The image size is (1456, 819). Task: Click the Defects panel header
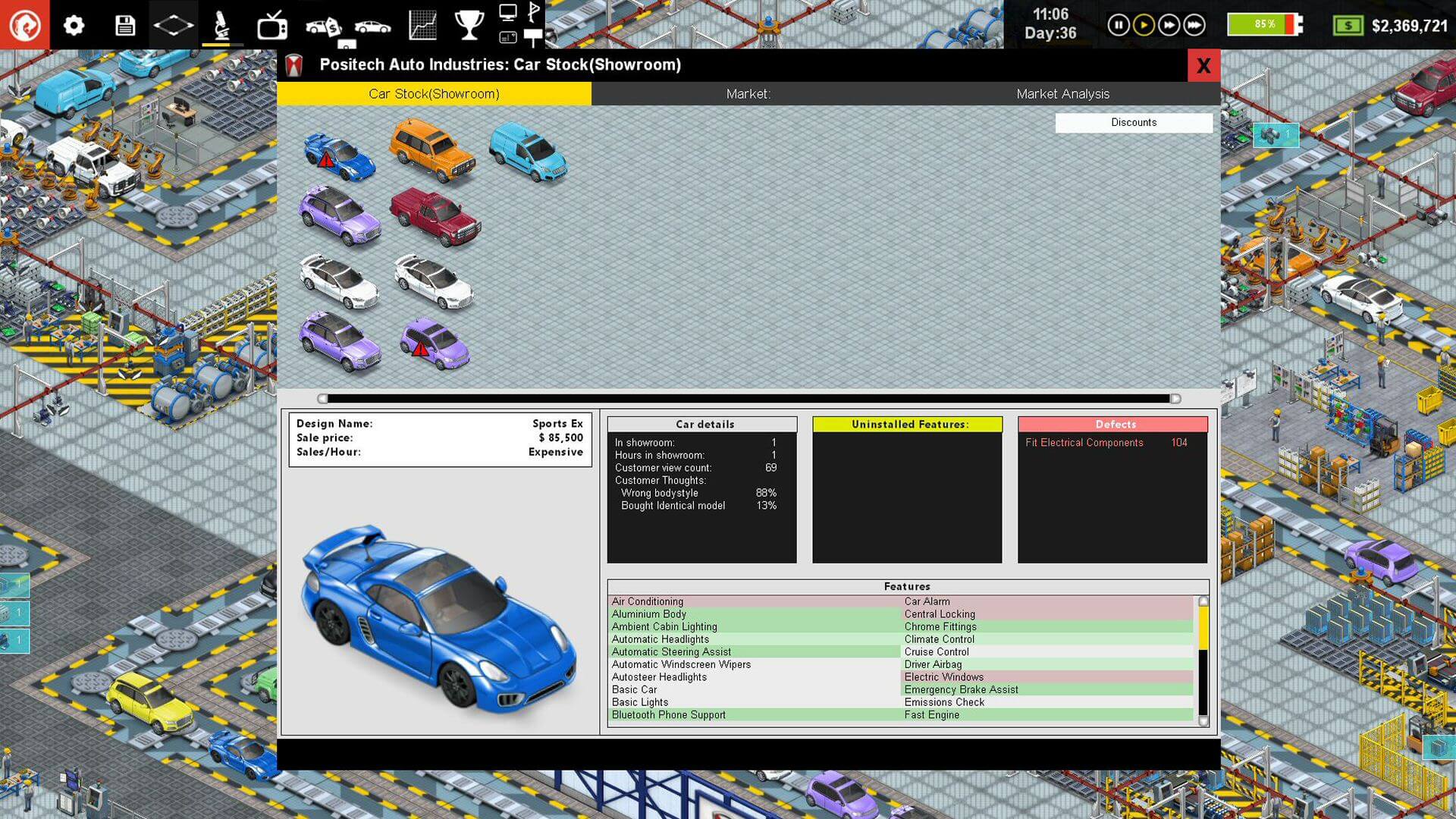pos(1112,424)
